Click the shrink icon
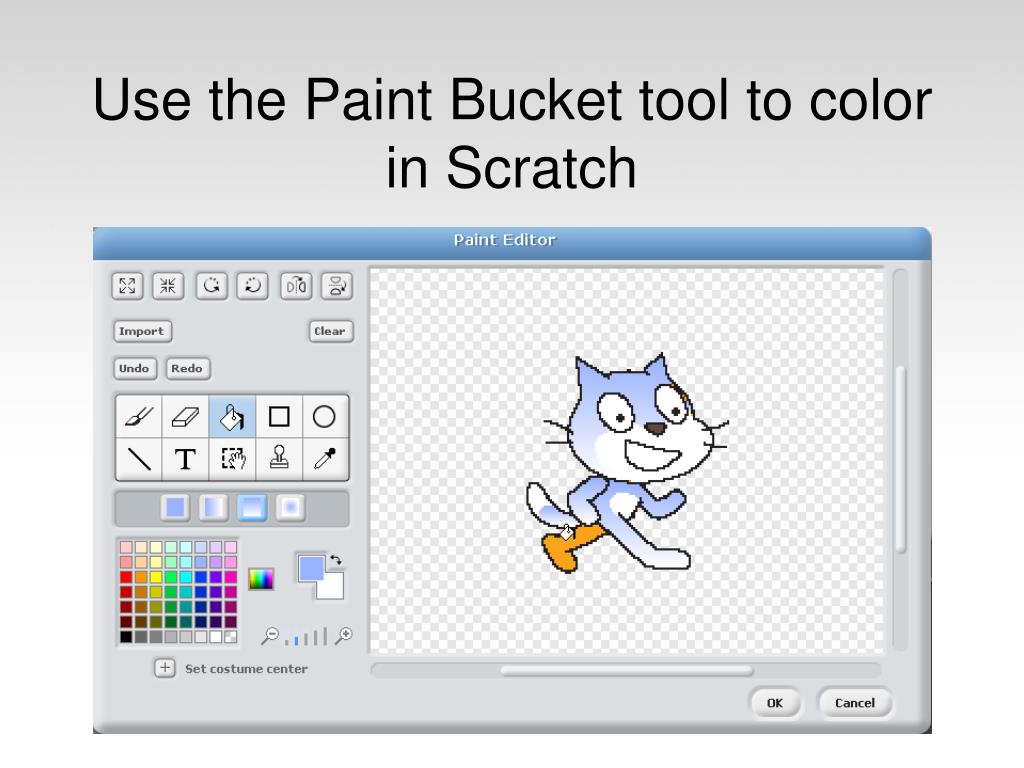 pyautogui.click(x=168, y=285)
